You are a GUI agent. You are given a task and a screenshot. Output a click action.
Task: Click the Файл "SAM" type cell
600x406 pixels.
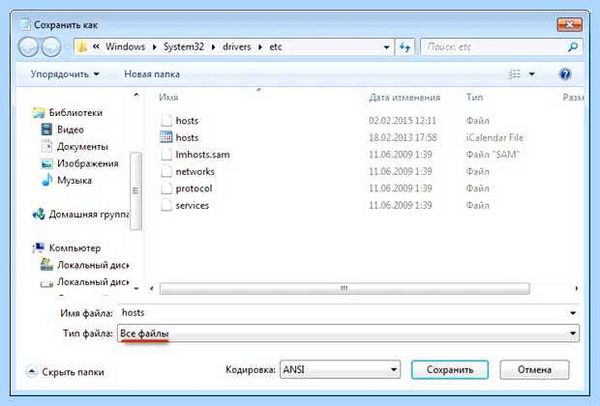492,155
